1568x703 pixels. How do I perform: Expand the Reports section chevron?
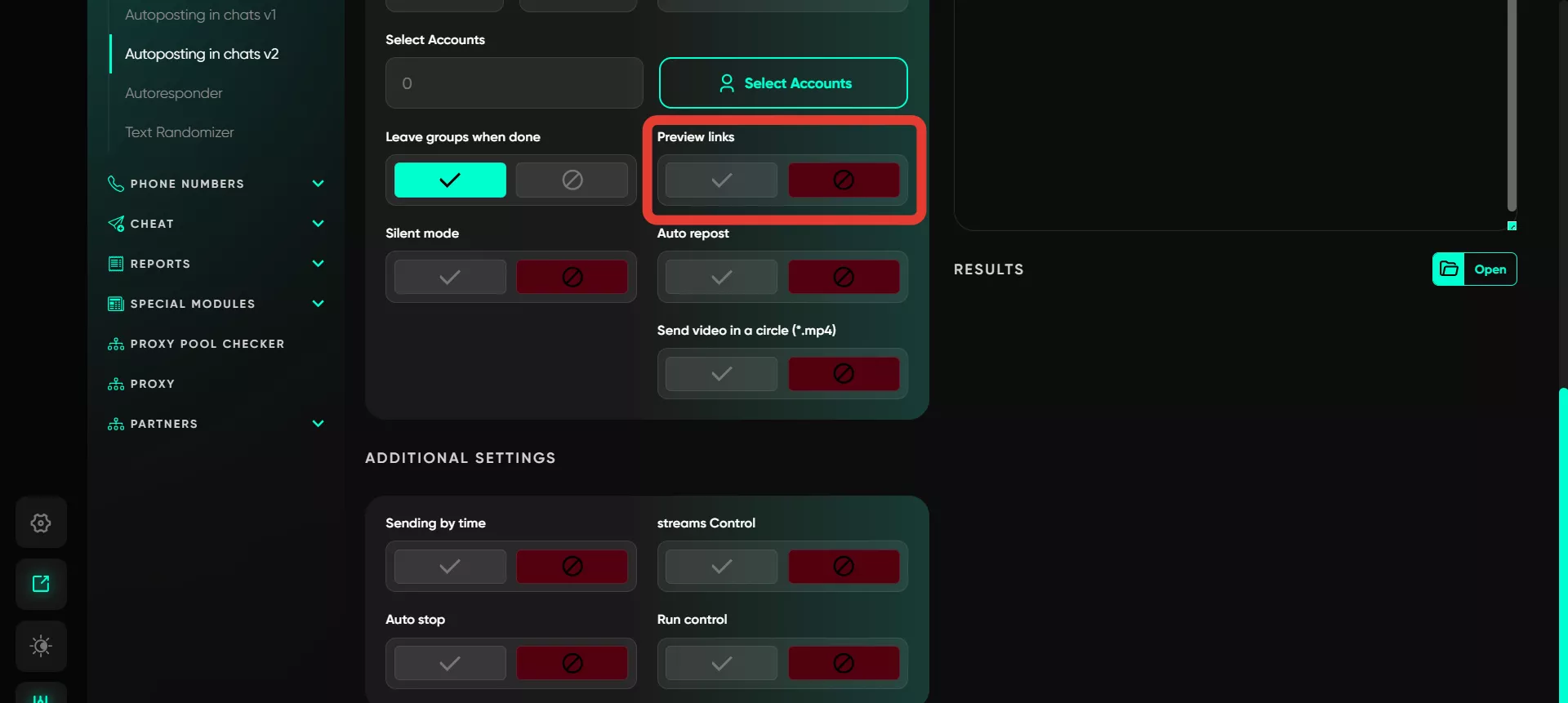[318, 264]
